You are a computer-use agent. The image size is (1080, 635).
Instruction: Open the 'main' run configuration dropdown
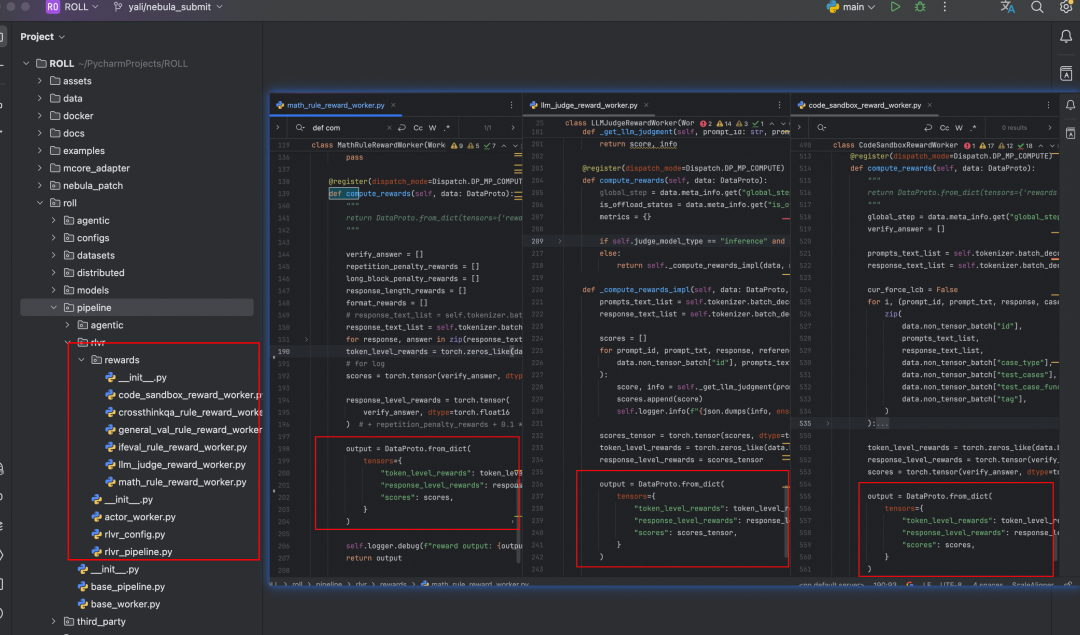tap(852, 7)
